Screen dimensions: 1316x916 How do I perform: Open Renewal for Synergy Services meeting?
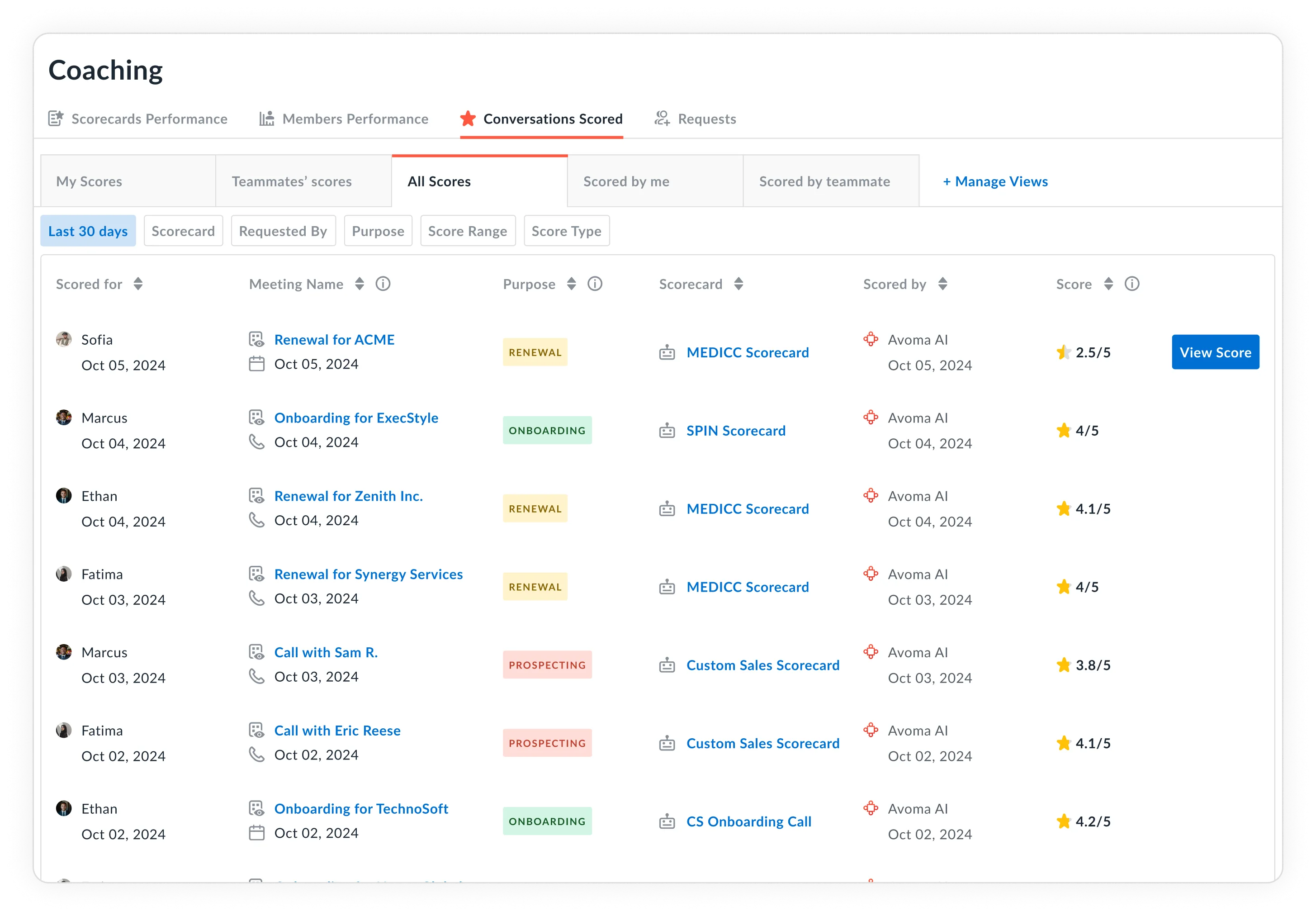point(369,574)
